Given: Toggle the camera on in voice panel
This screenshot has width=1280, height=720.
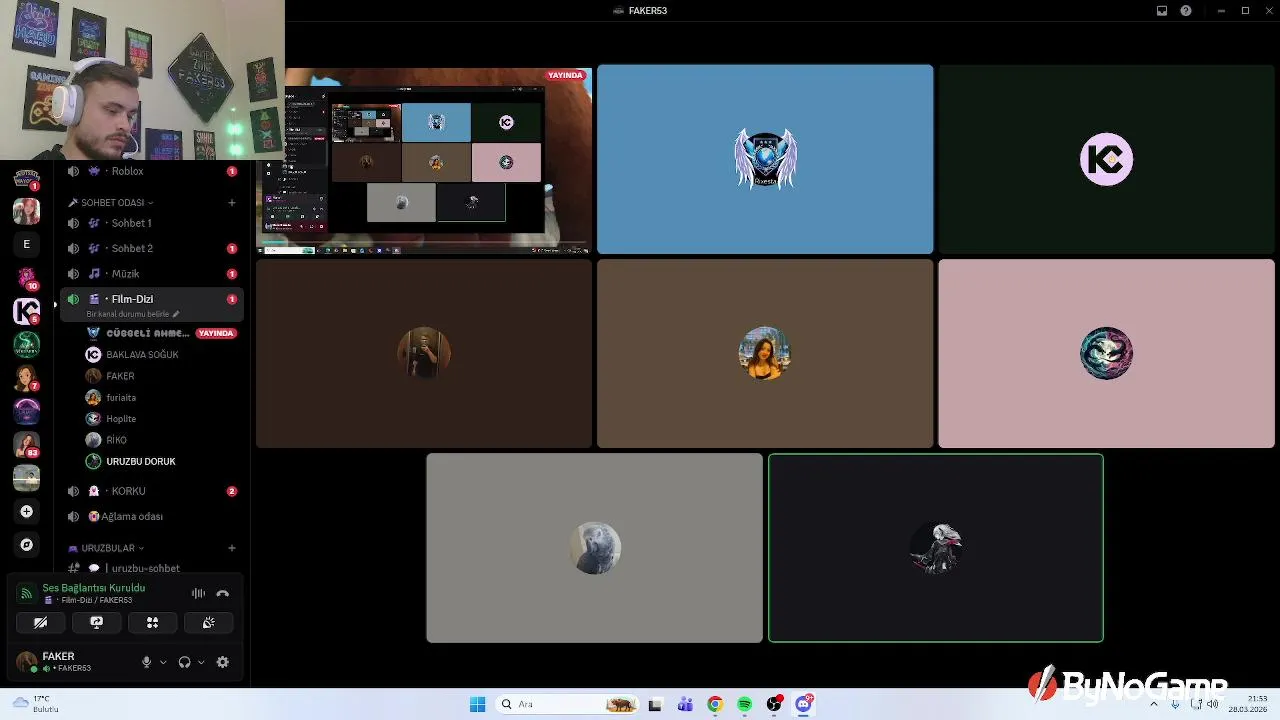Looking at the screenshot, I should pos(40,622).
